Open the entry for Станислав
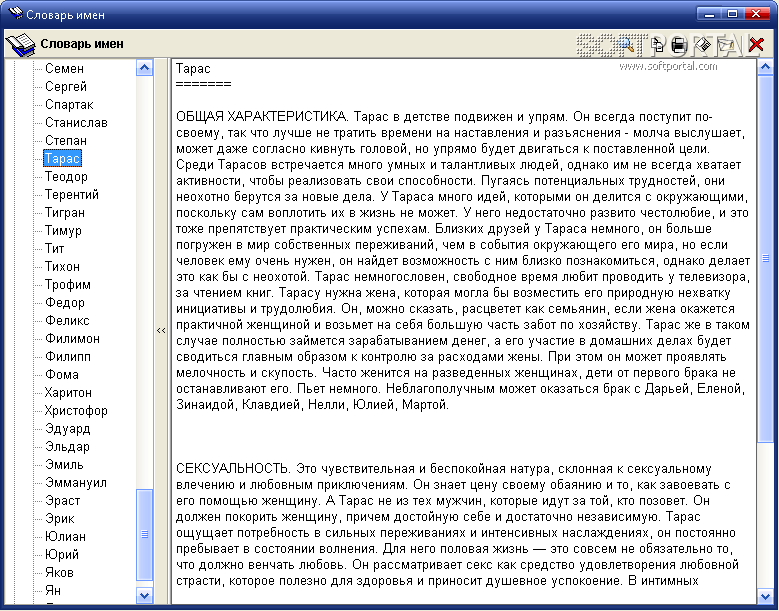 click(76, 122)
